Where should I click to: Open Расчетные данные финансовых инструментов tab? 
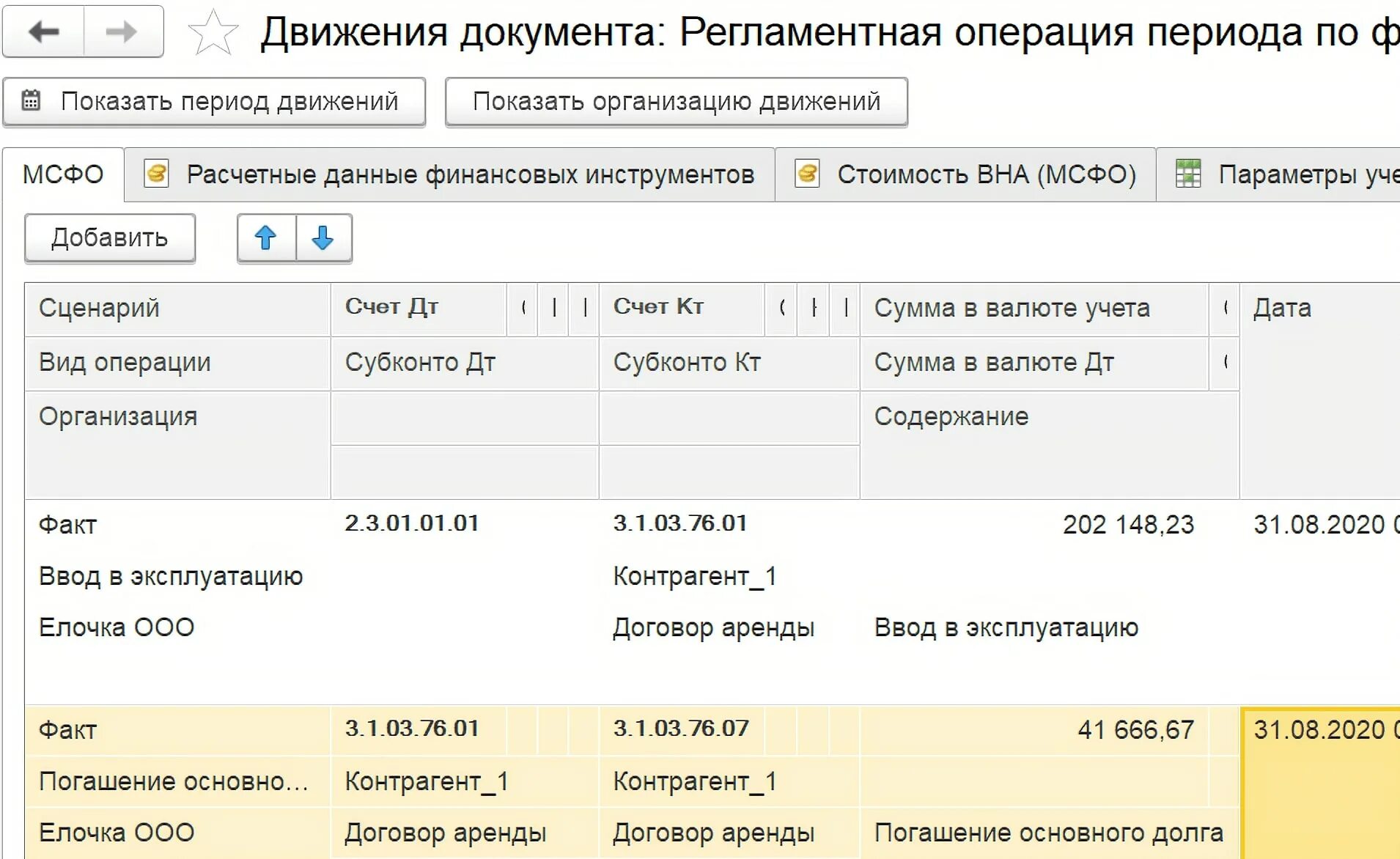pos(449,174)
